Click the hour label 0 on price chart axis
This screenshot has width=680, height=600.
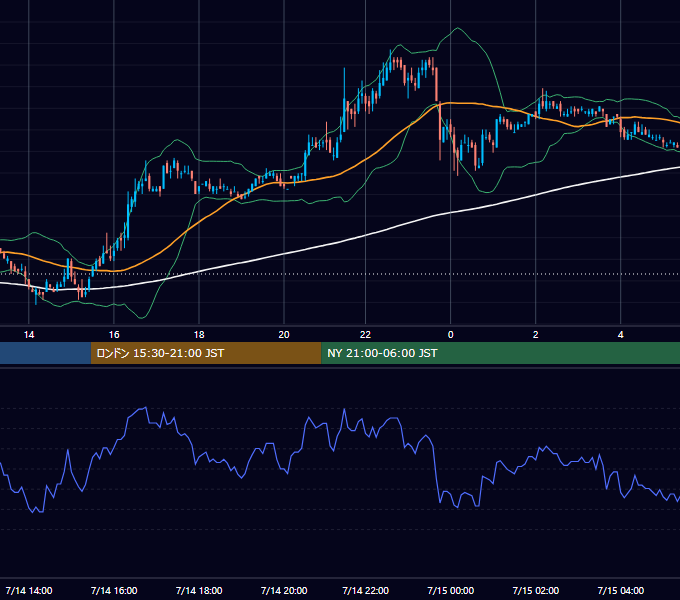pyautogui.click(x=450, y=335)
